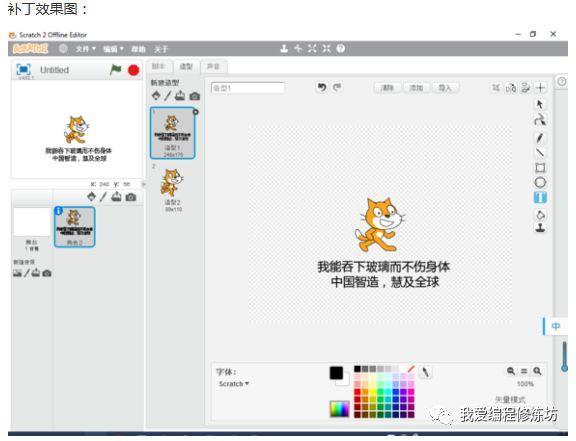This screenshot has height=441, width=576.
Task: Set costume center crosshair icon
Action: (540, 87)
